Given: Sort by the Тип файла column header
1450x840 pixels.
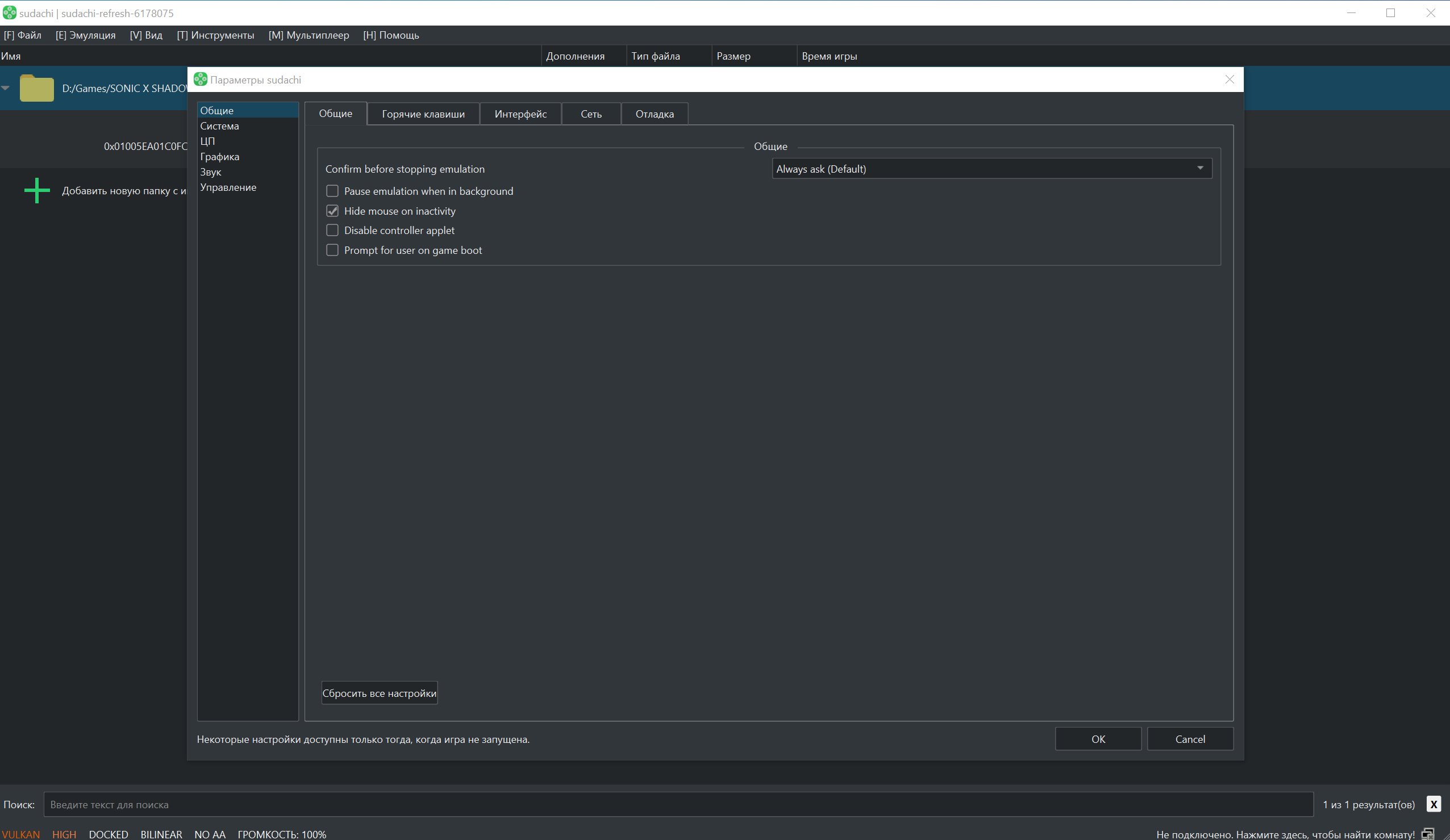Looking at the screenshot, I should 669,56.
